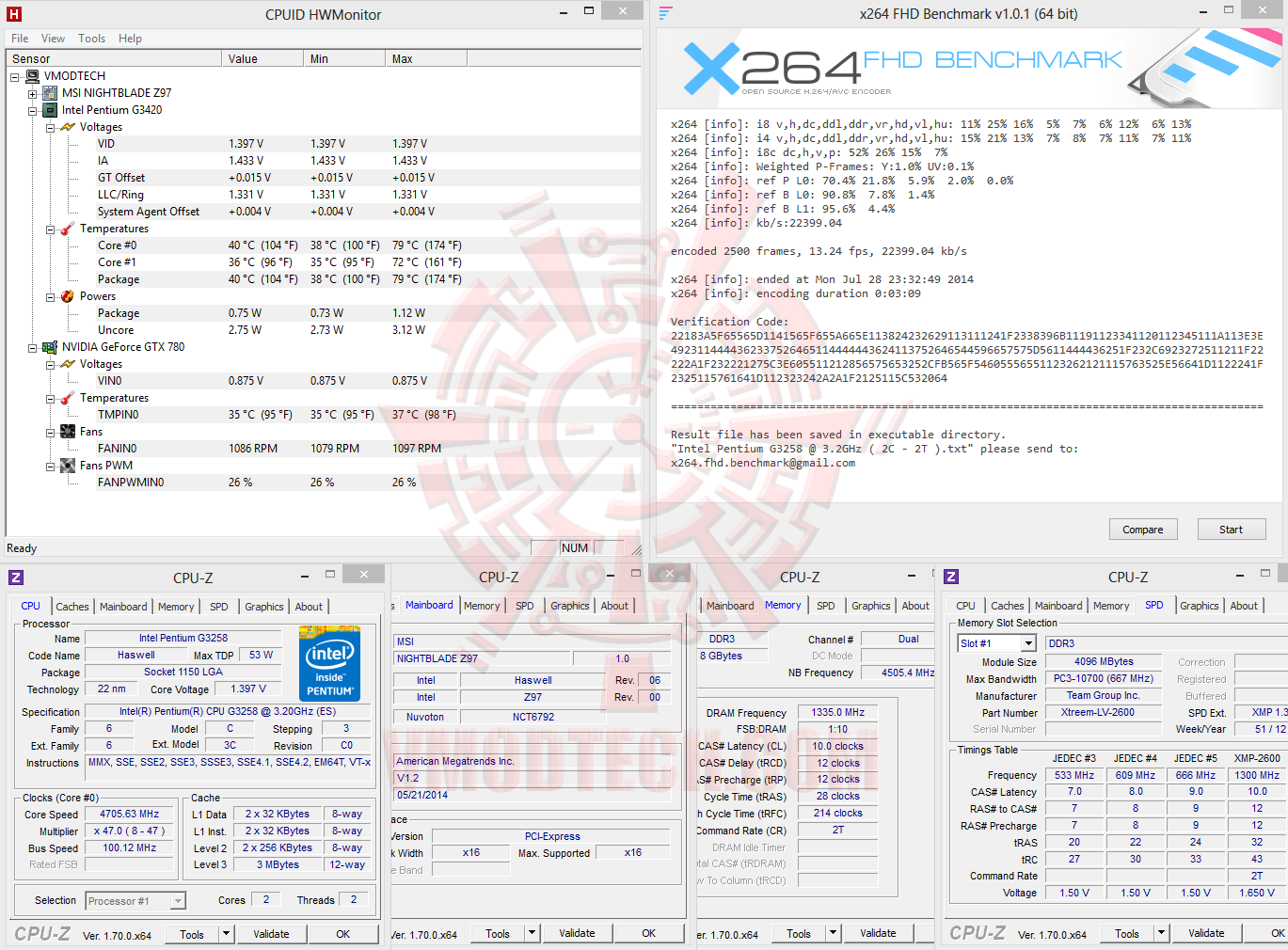Collapse the Fans group
Viewport: 1288px width, 950px height.
pyautogui.click(x=51, y=432)
